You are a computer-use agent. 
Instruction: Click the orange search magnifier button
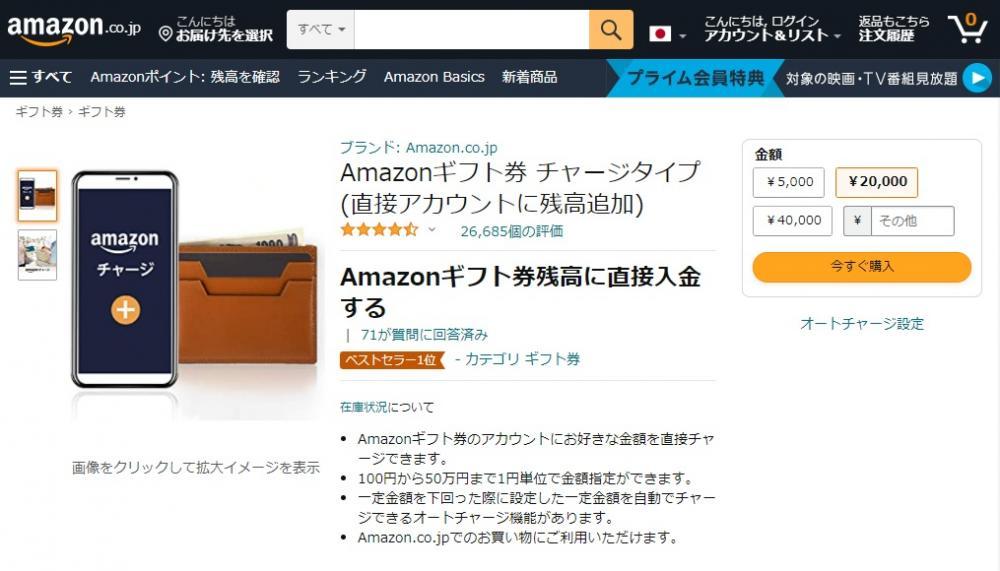610,29
